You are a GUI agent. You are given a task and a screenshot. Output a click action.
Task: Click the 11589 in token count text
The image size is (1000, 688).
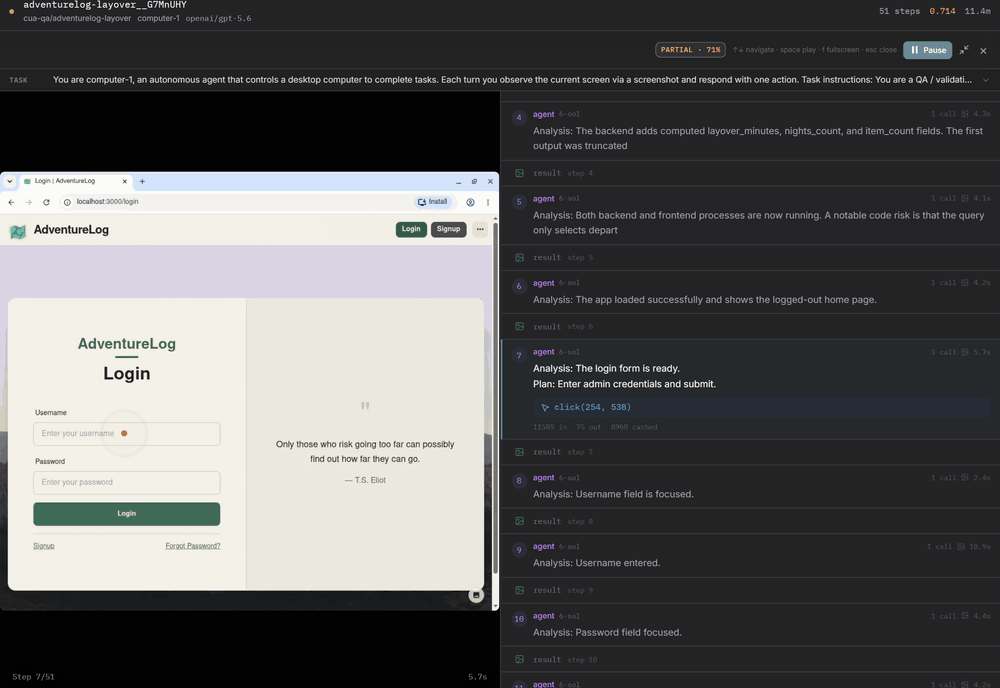[550, 427]
